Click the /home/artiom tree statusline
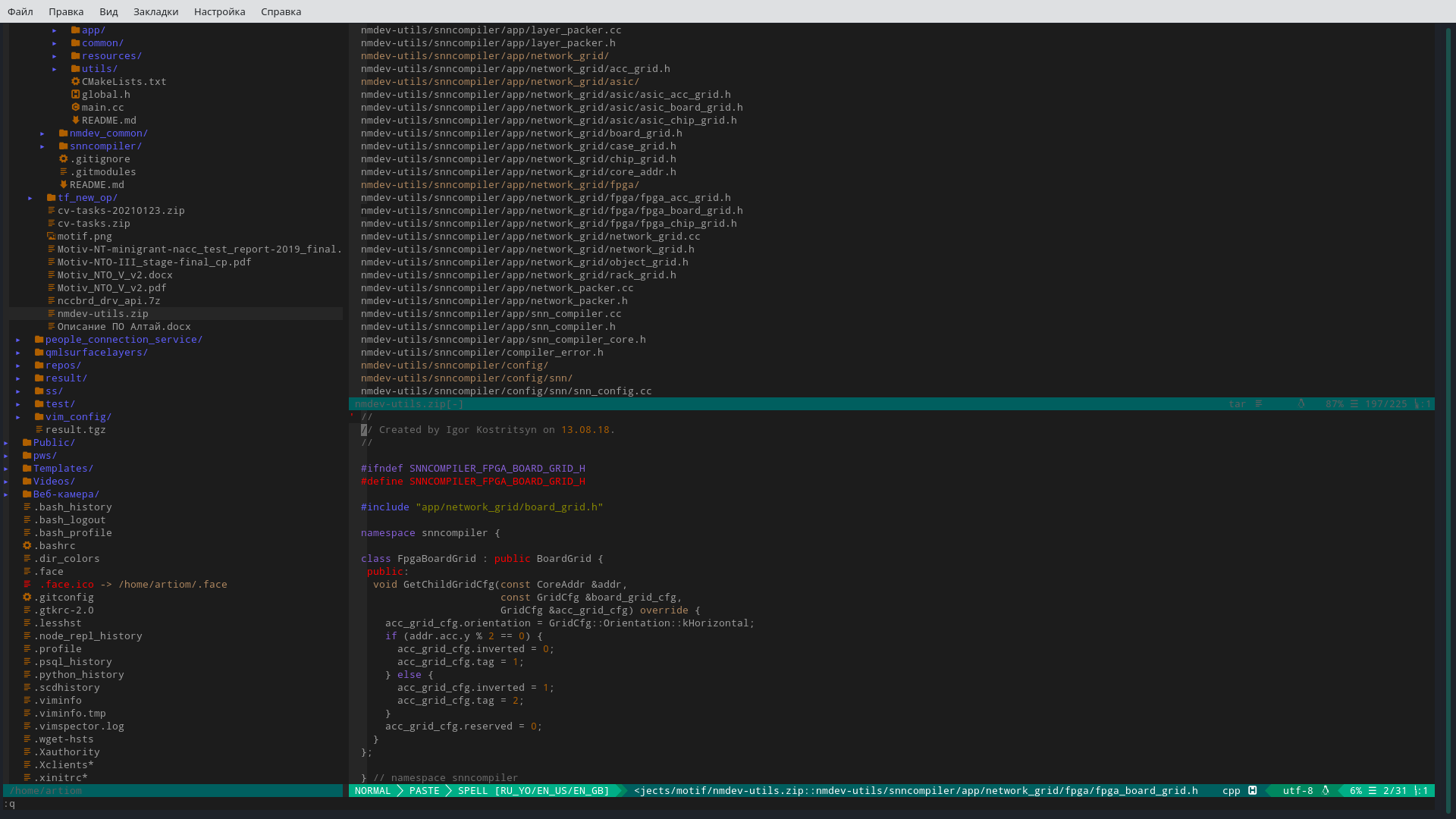This screenshot has height=819, width=1456. 173,791
